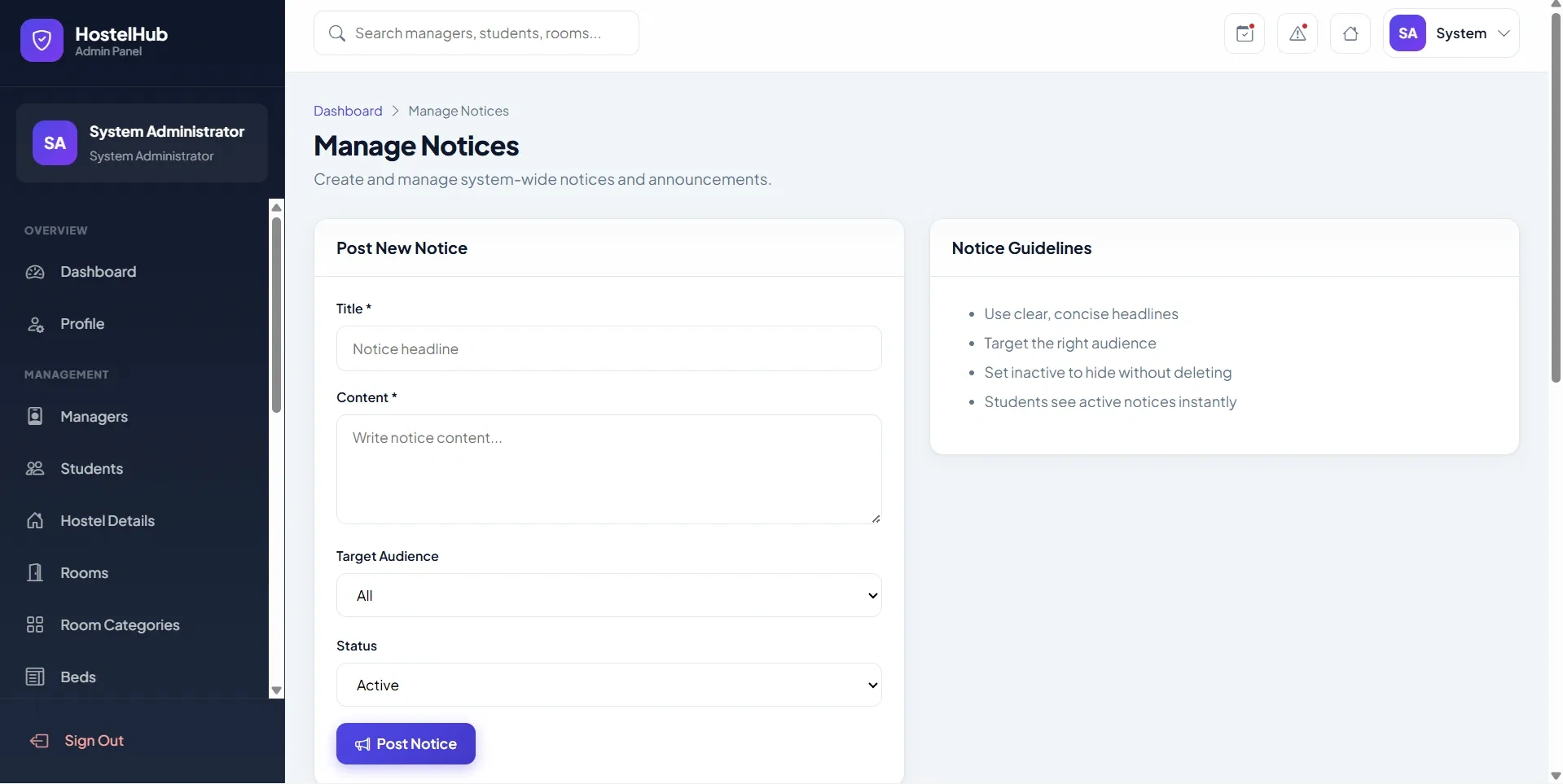Open the alert triangle notifications icon
The image size is (1563, 784).
[1297, 33]
